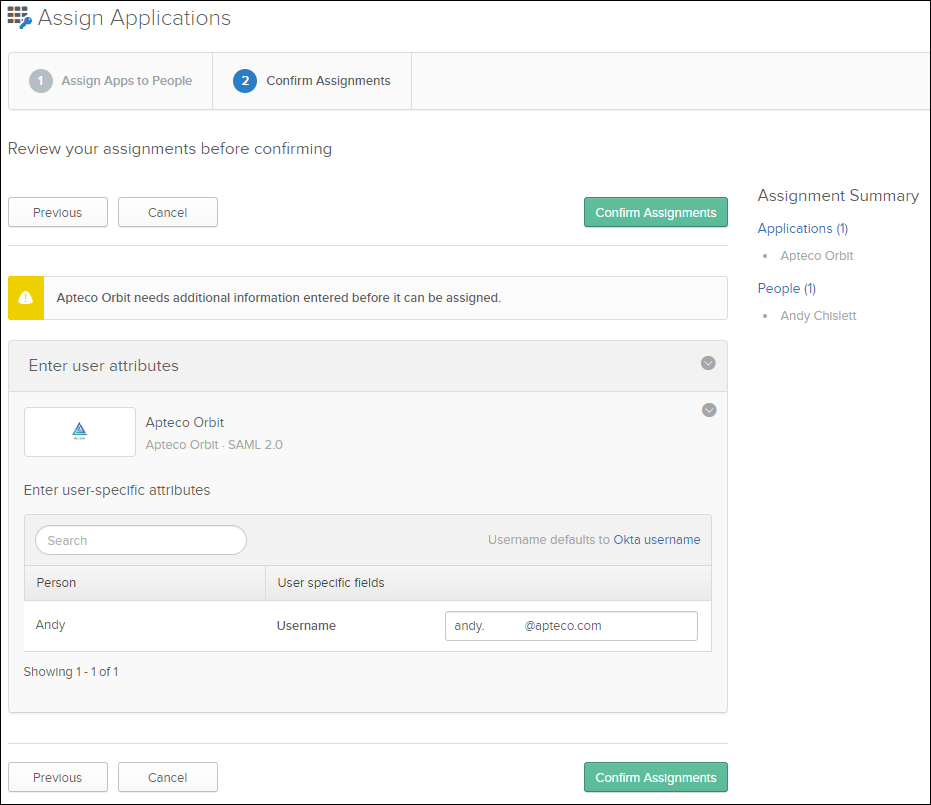Screen dimensions: 931x805
Task: Focus the Search people field
Action: 141,540
